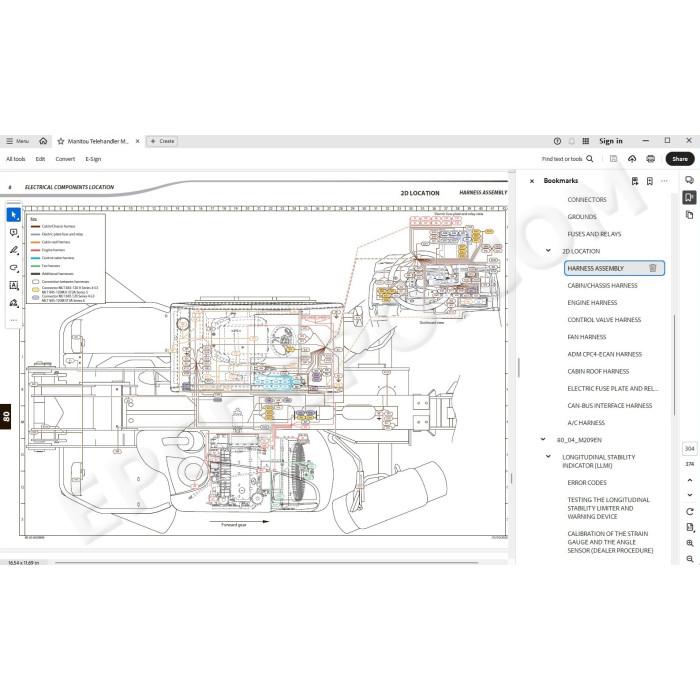Open the E-Sign menu
This screenshot has height=700, width=700.
coord(93,159)
